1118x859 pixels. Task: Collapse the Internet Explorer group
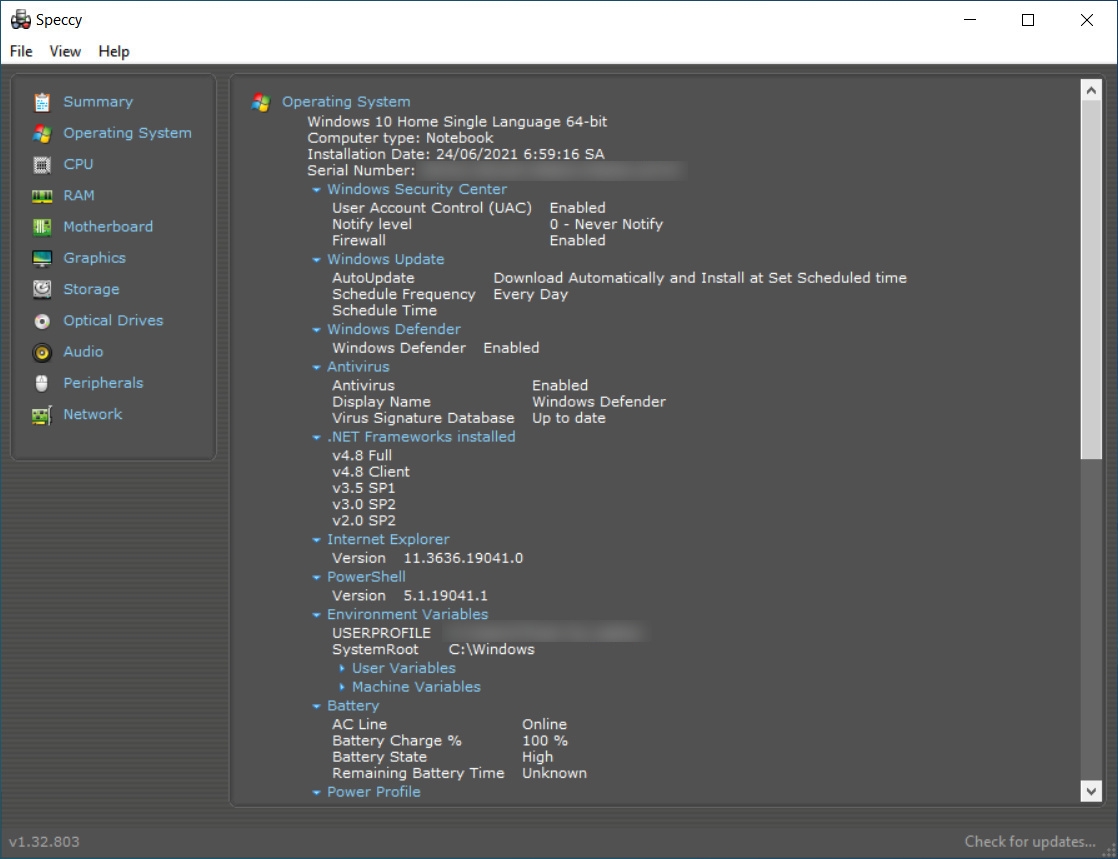(x=316, y=540)
